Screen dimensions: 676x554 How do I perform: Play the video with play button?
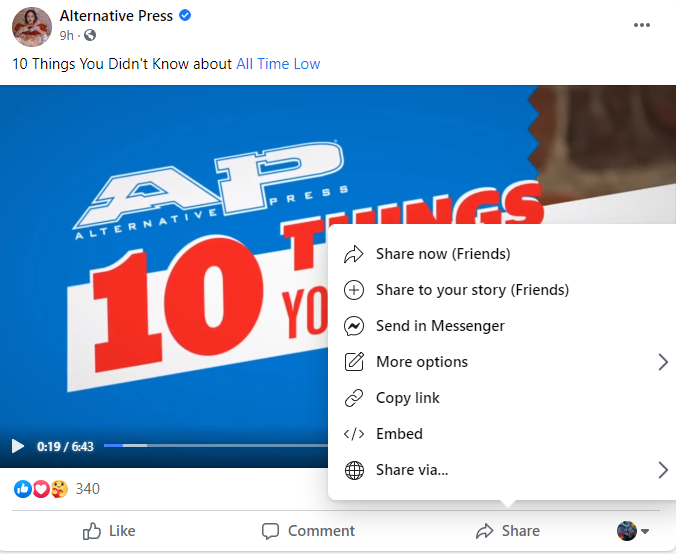pyautogui.click(x=17, y=446)
